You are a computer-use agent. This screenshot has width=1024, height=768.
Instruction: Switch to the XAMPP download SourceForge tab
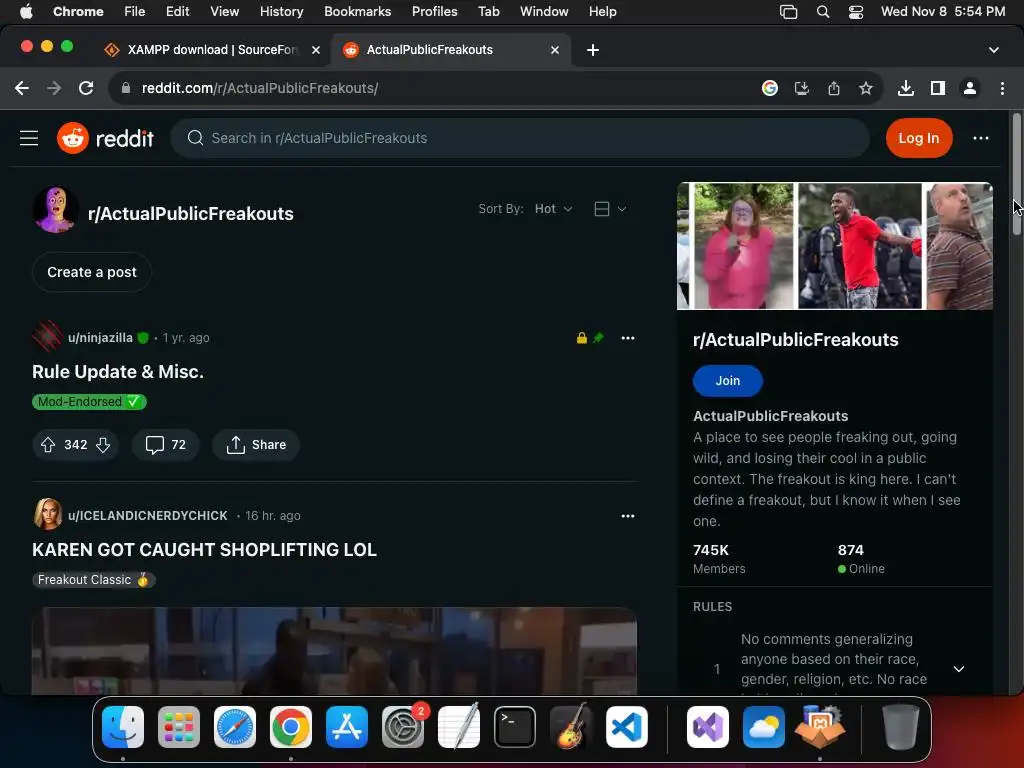pos(212,50)
